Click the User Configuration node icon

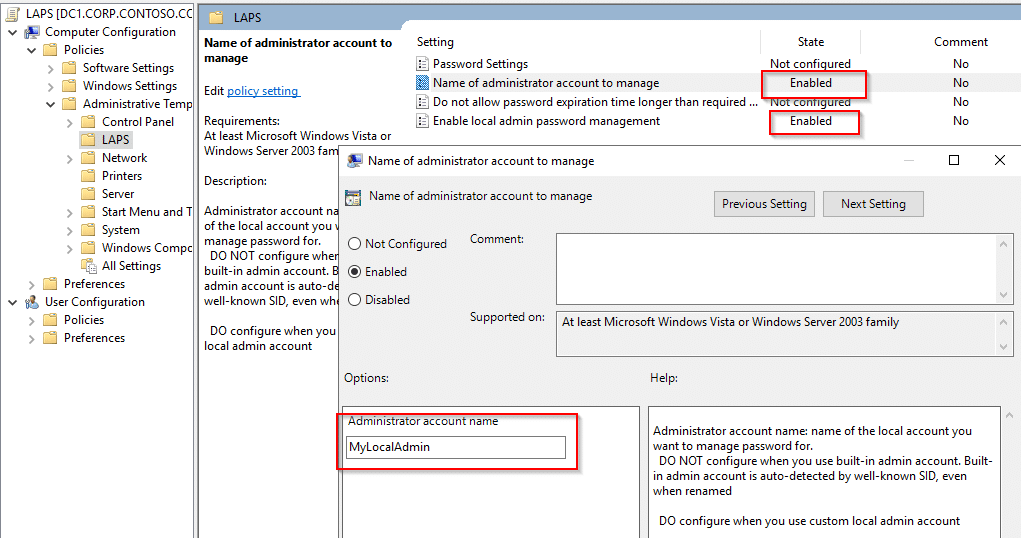32,302
